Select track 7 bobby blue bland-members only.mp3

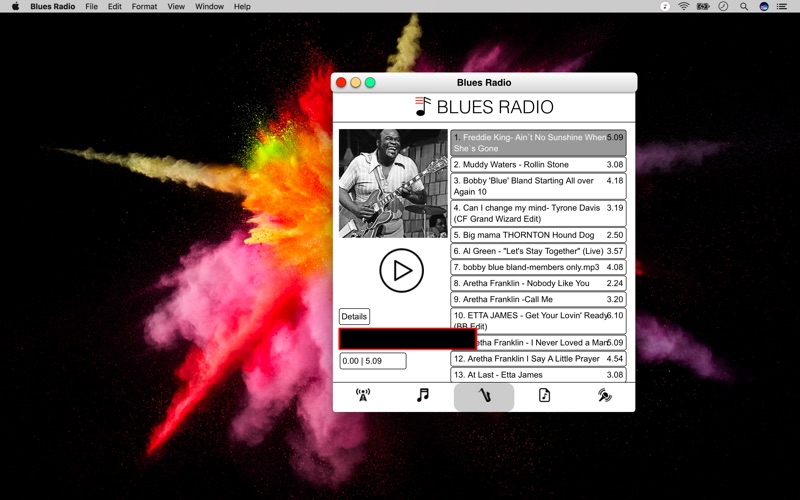coord(538,267)
